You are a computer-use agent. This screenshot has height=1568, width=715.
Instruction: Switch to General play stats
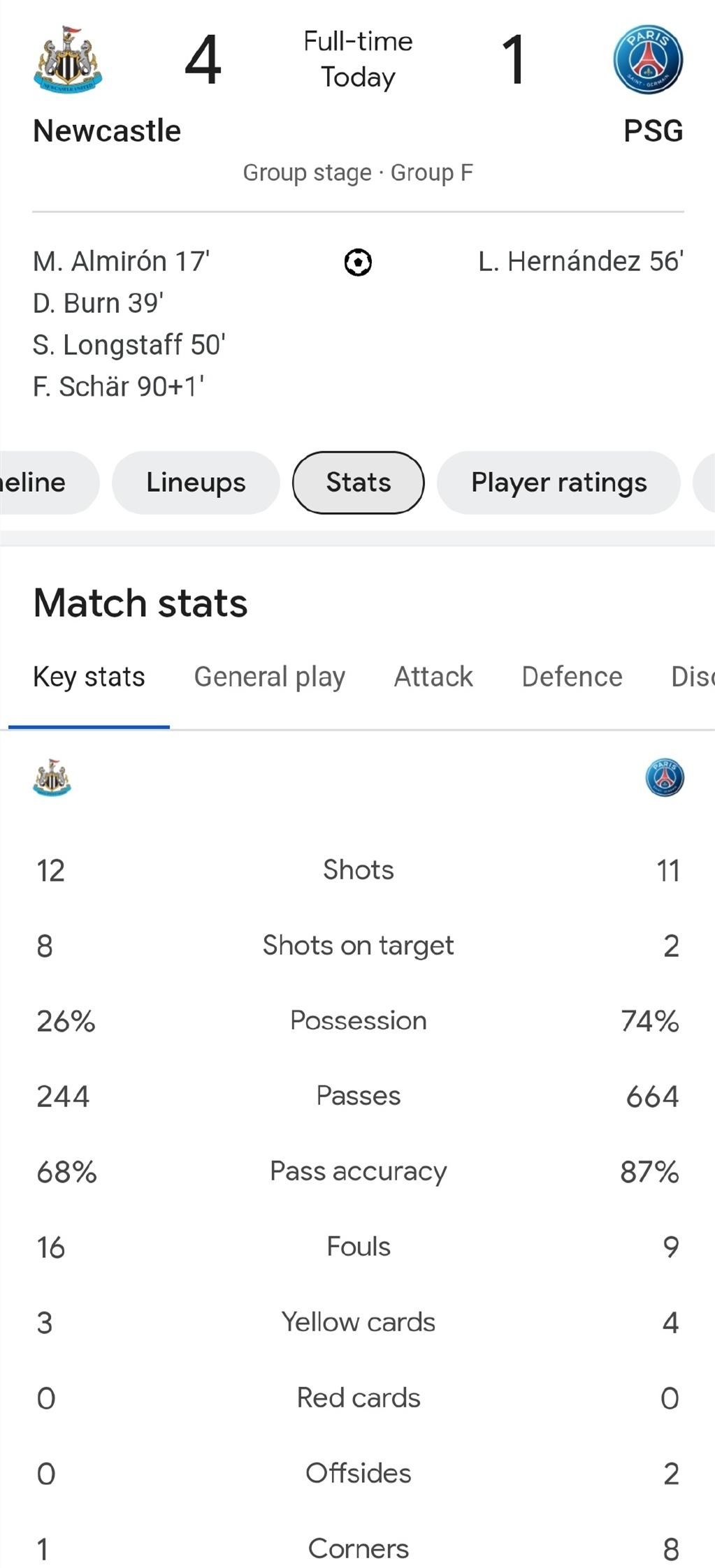(x=269, y=677)
